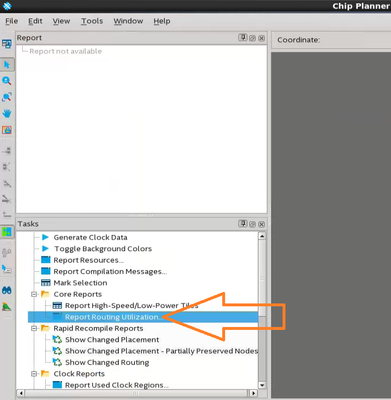This screenshot has width=391, height=400.
Task: Click the Tasks panel middle header icon
Action: [x=253, y=224]
